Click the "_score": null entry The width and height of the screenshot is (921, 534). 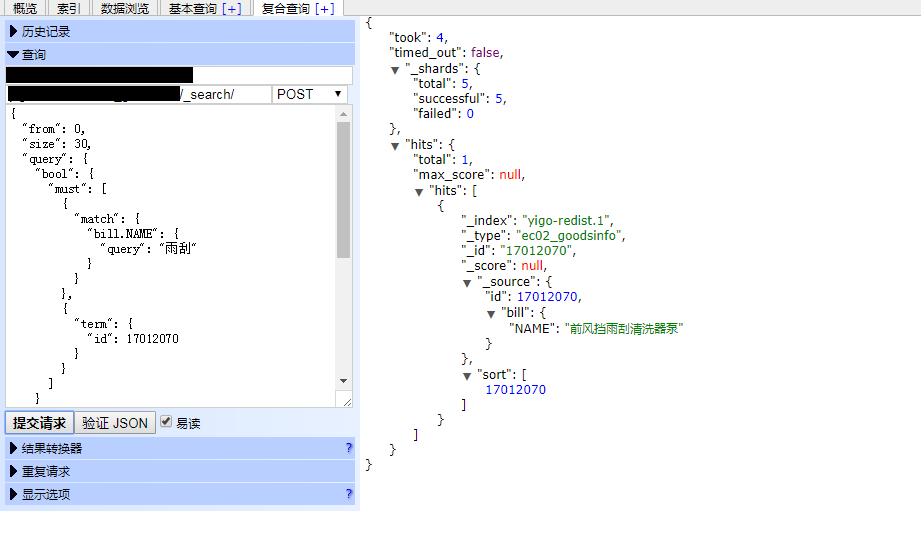click(504, 266)
